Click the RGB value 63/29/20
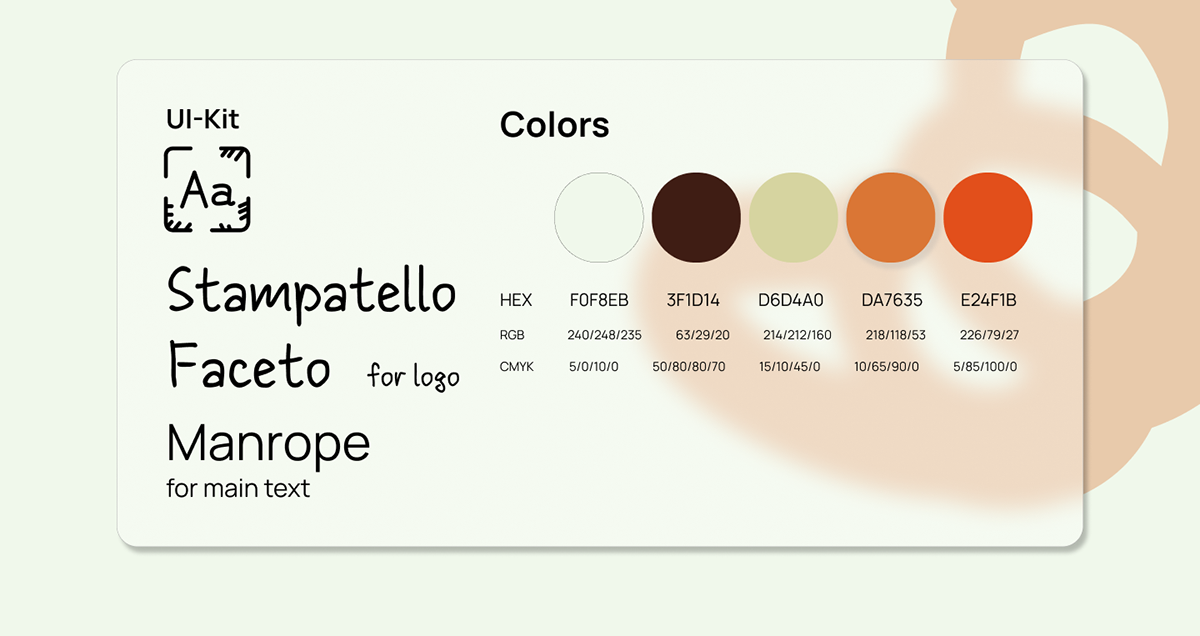This screenshot has width=1200, height=636. [x=703, y=335]
